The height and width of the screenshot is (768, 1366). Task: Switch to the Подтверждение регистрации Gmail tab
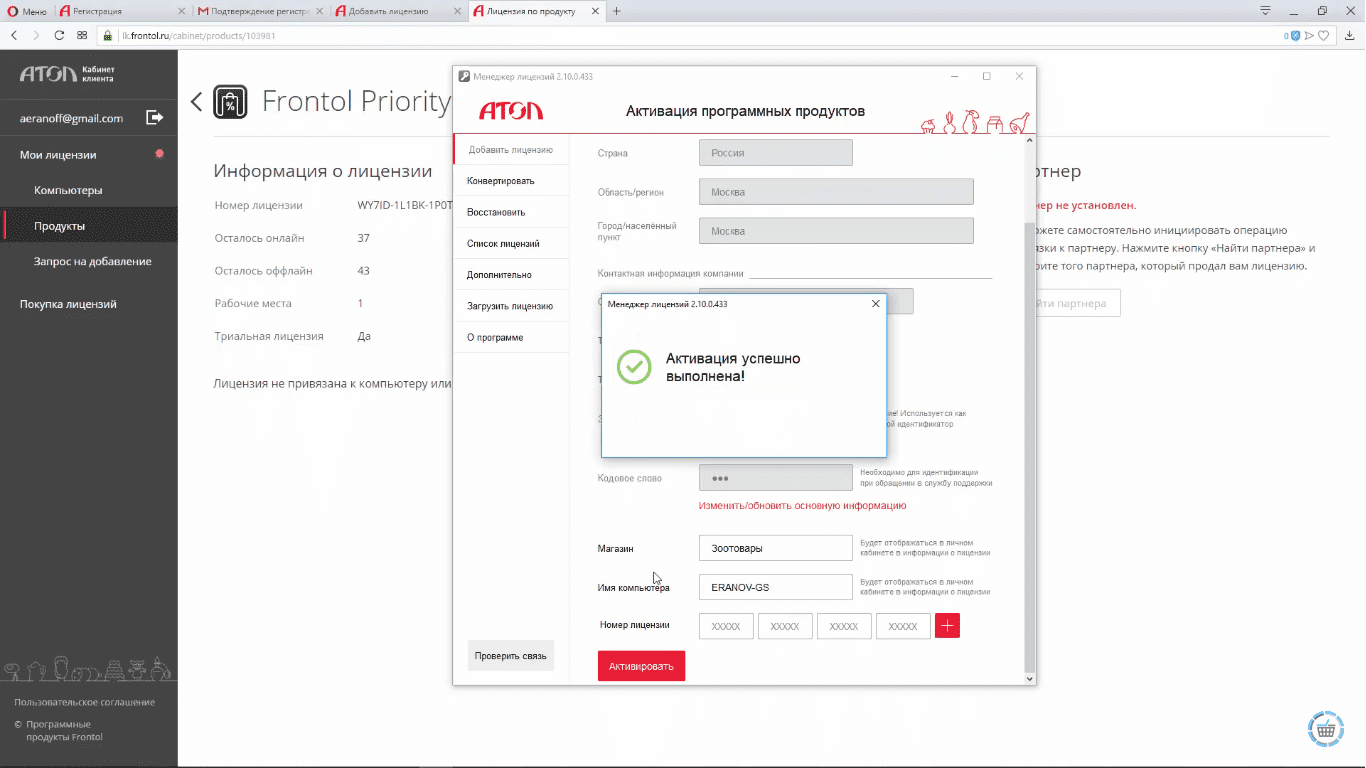pyautogui.click(x=258, y=11)
